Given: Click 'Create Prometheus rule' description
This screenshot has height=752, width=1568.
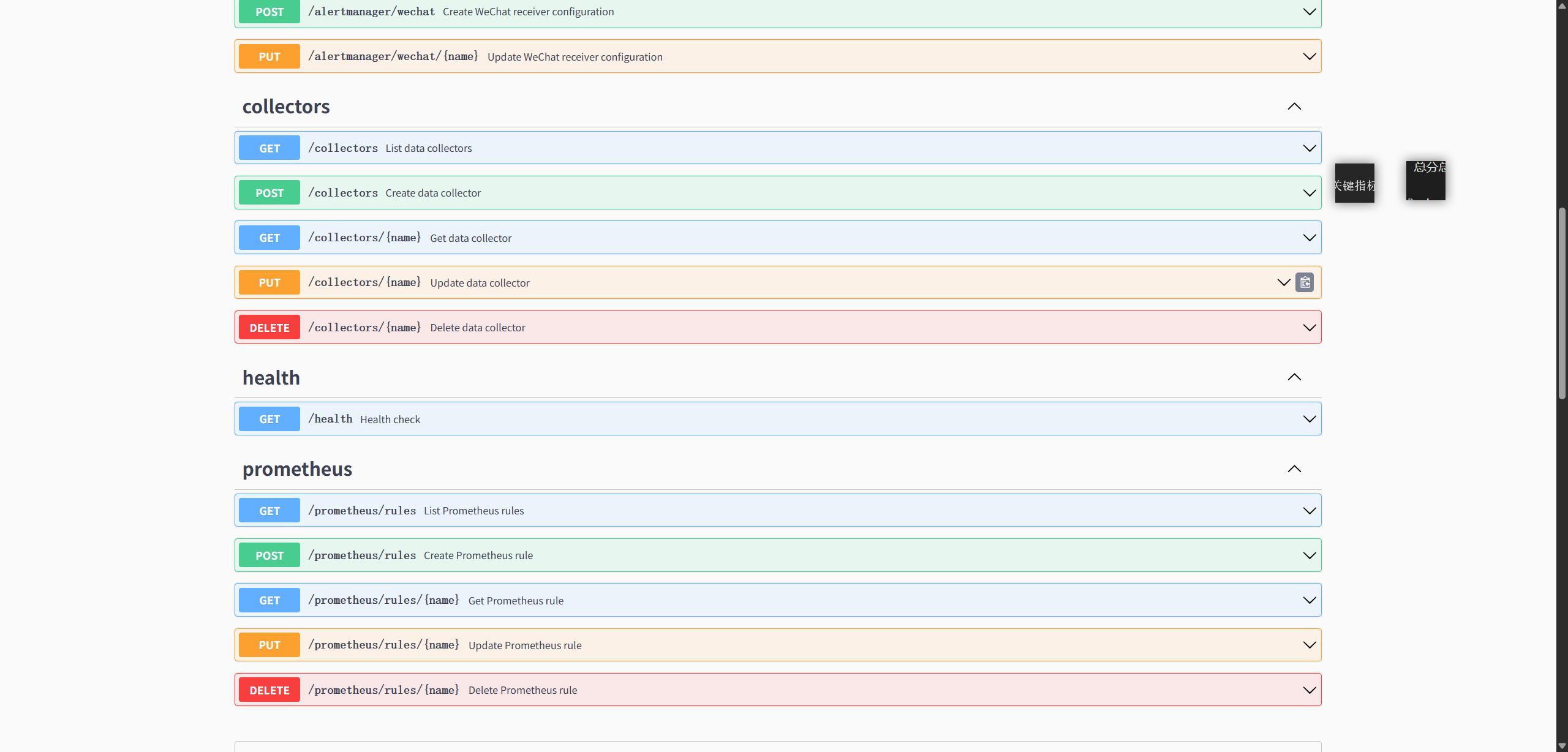Looking at the screenshot, I should click(478, 555).
